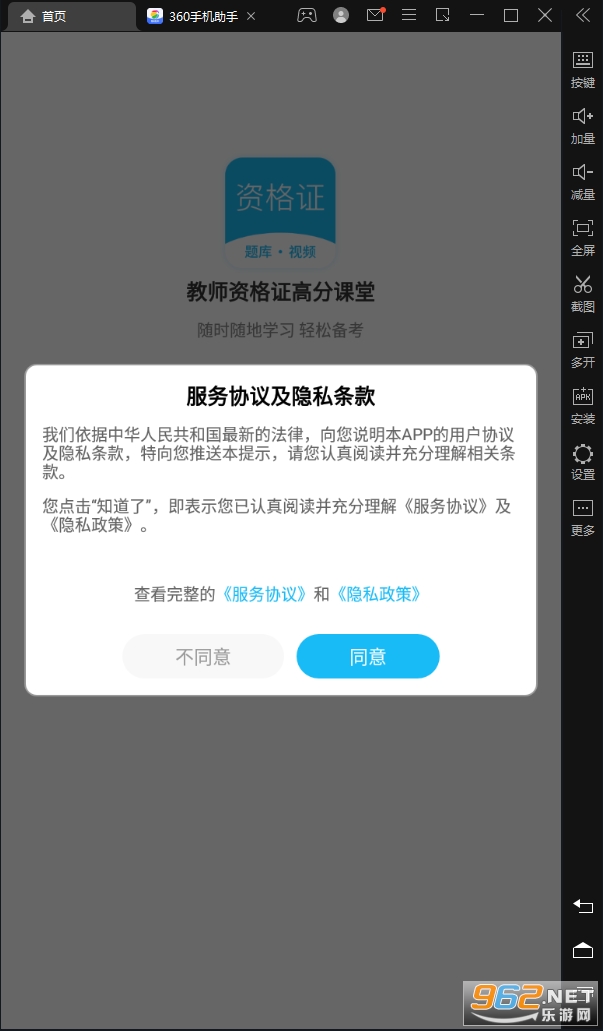
Task: Open emulator 设置 gear
Action: click(x=583, y=462)
